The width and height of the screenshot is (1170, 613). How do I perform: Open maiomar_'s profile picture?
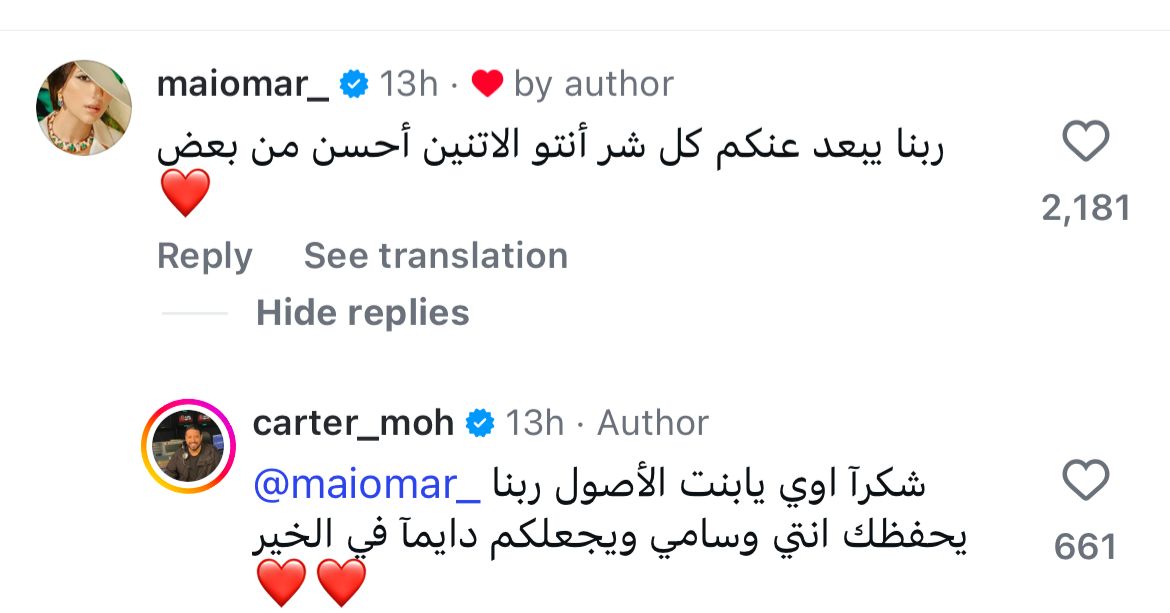(x=84, y=108)
